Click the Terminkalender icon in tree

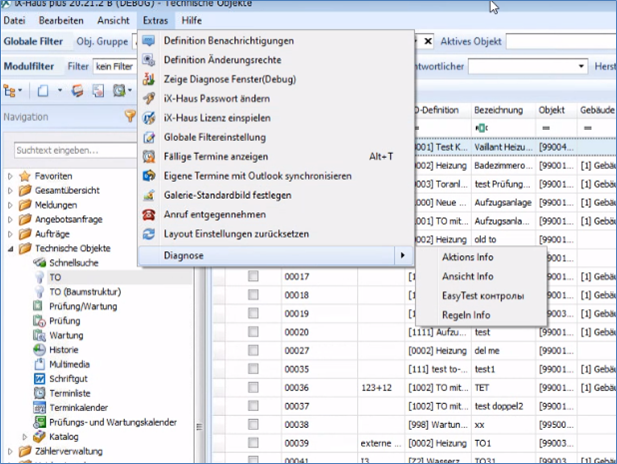[41, 408]
